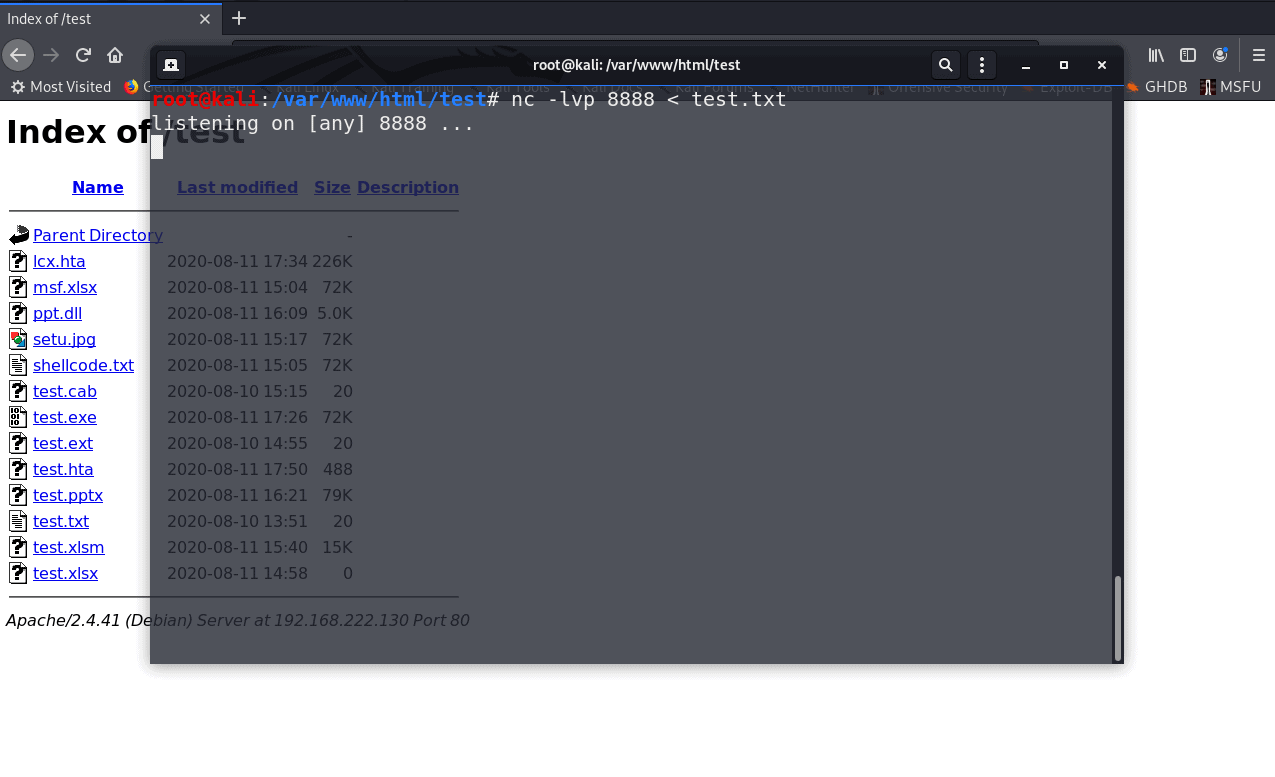
Task: Open the setu.jpg file link
Action: pos(64,339)
